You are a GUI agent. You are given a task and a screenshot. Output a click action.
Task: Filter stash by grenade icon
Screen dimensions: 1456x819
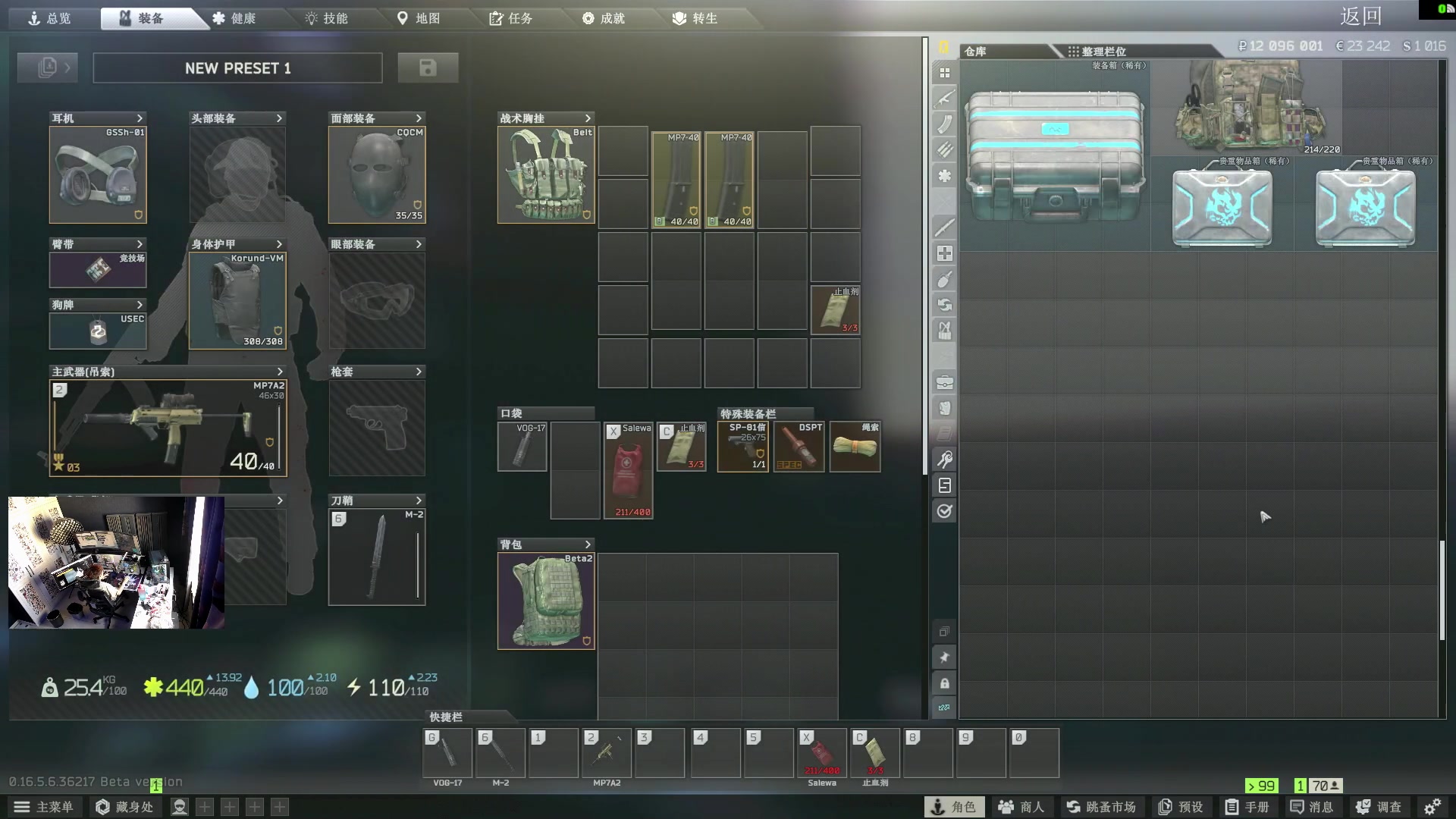944,279
